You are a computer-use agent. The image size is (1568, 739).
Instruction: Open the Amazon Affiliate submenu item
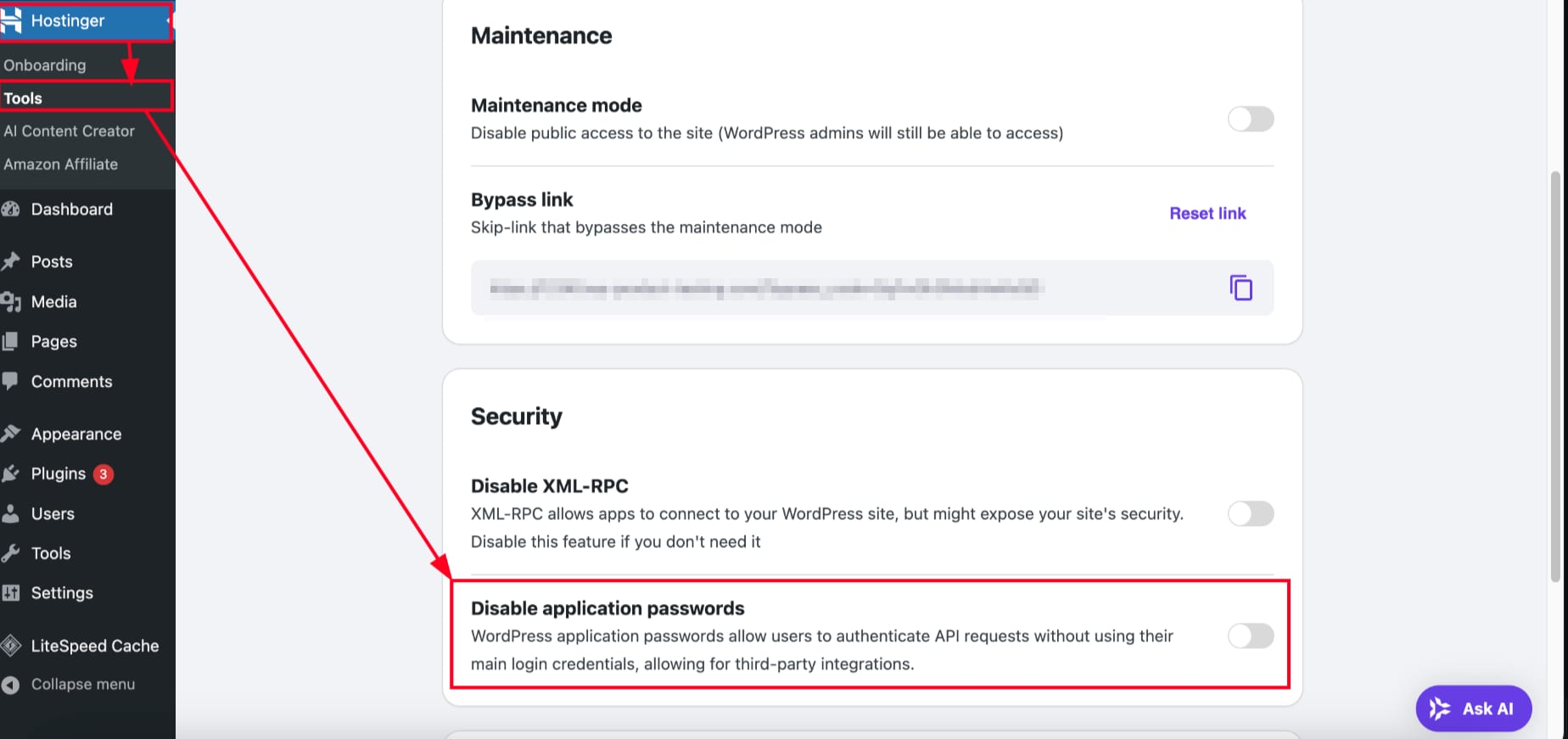pos(61,165)
